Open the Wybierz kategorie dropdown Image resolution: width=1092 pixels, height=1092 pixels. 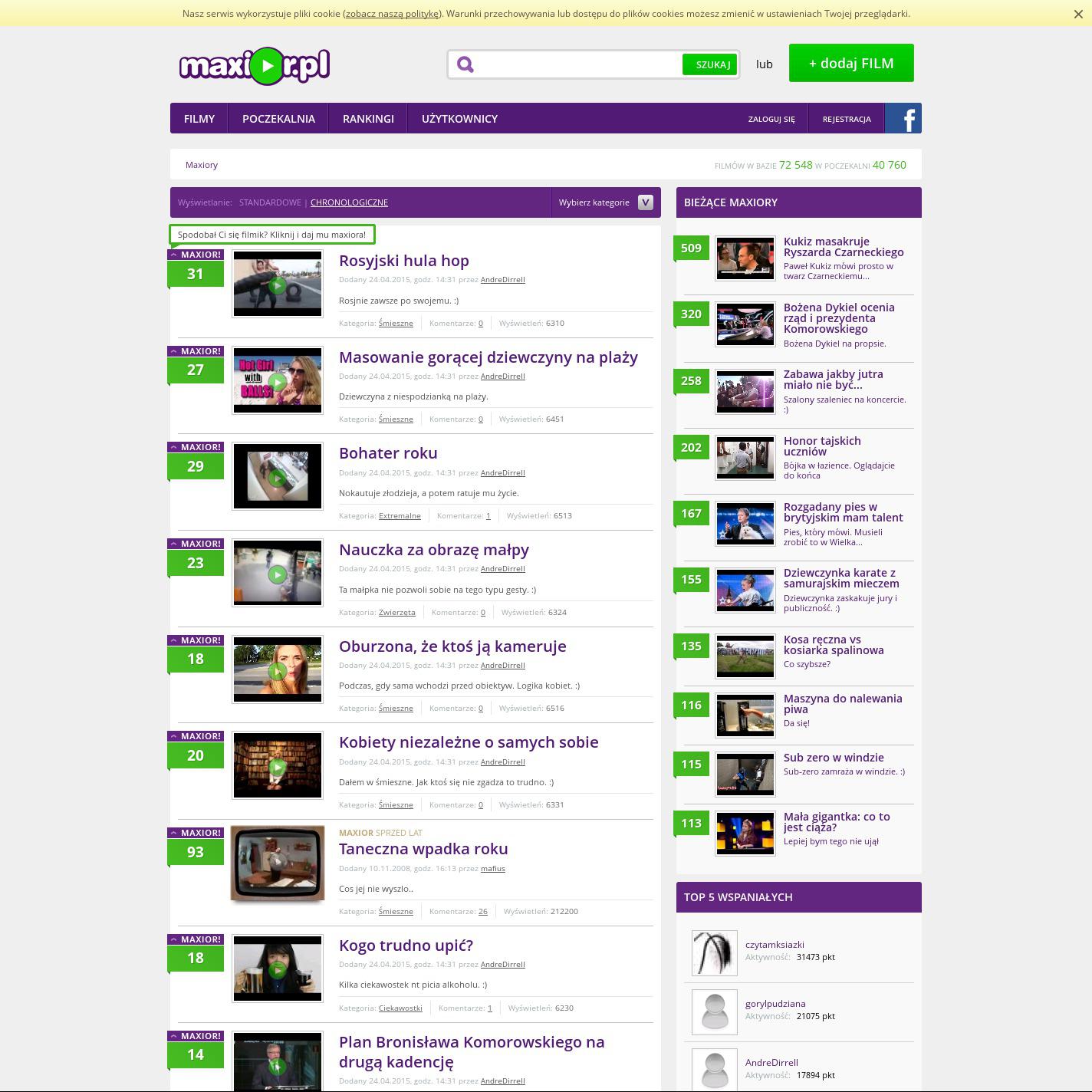(x=605, y=202)
